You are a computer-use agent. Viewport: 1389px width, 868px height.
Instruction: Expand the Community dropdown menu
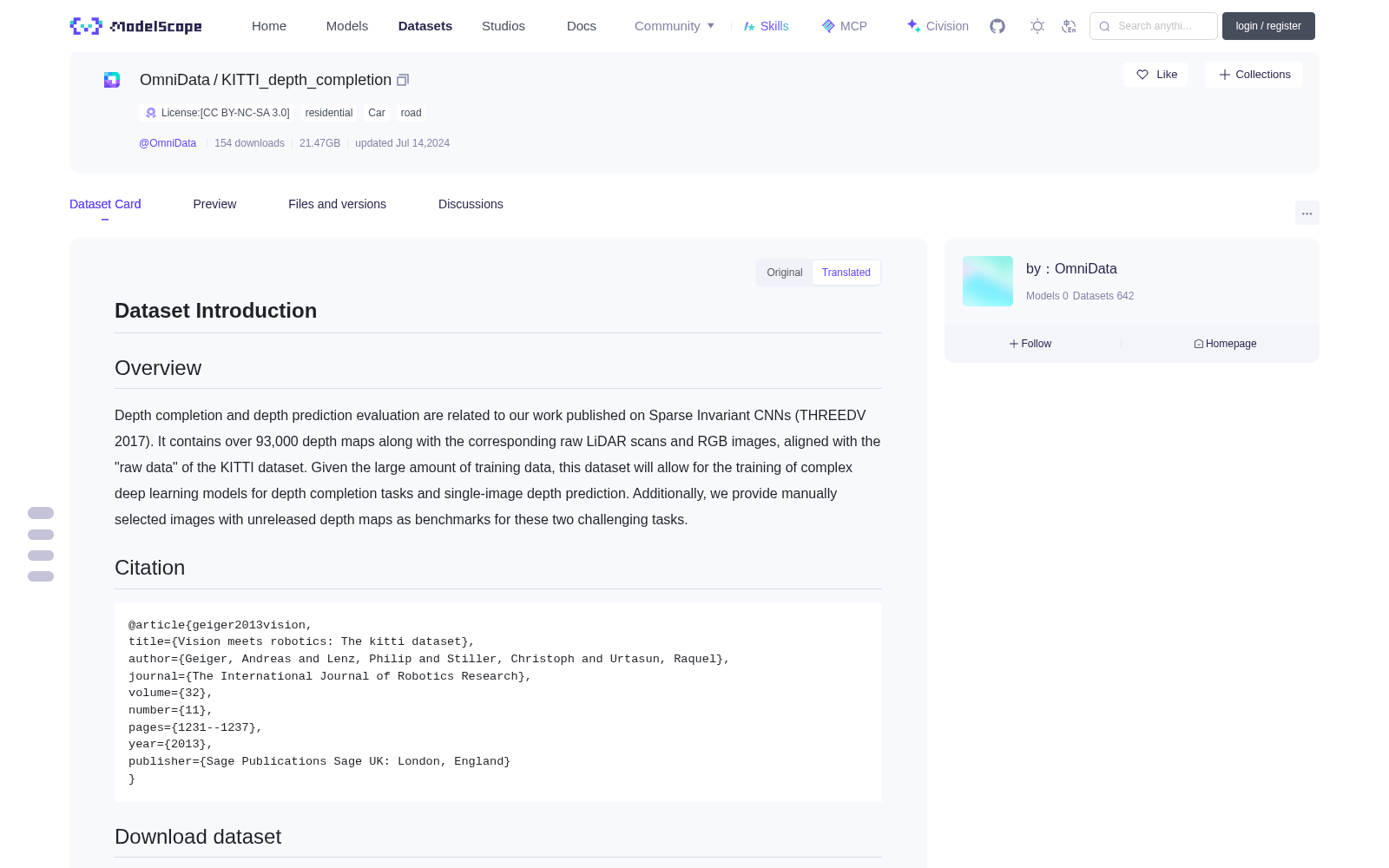coord(675,26)
